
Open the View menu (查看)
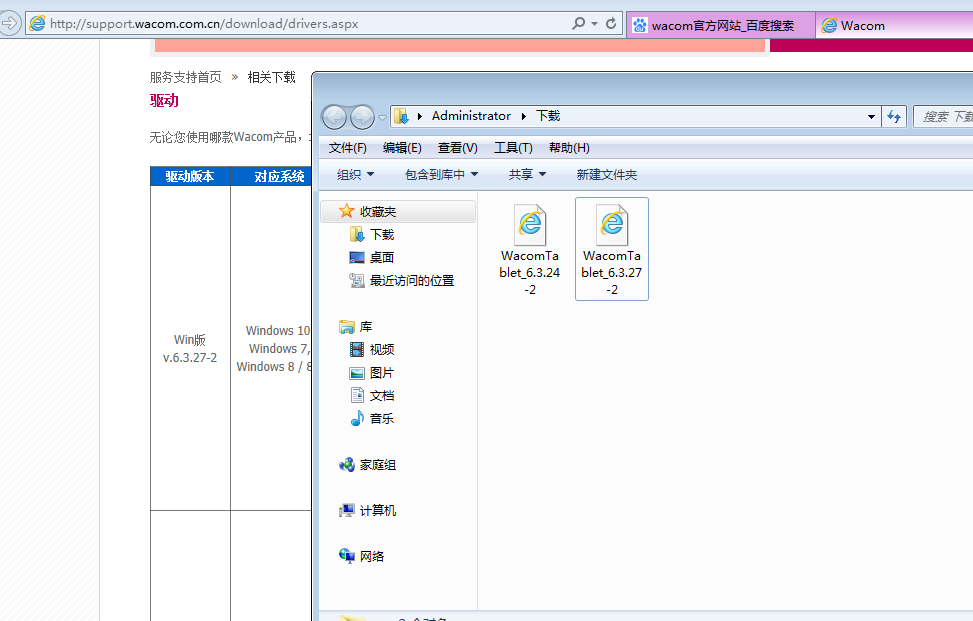457,148
